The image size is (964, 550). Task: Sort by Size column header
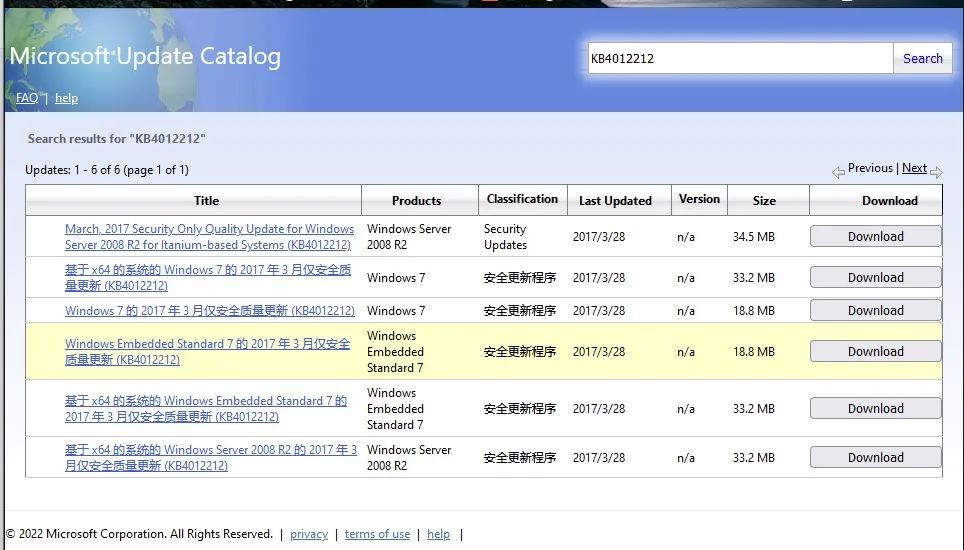pyautogui.click(x=764, y=200)
